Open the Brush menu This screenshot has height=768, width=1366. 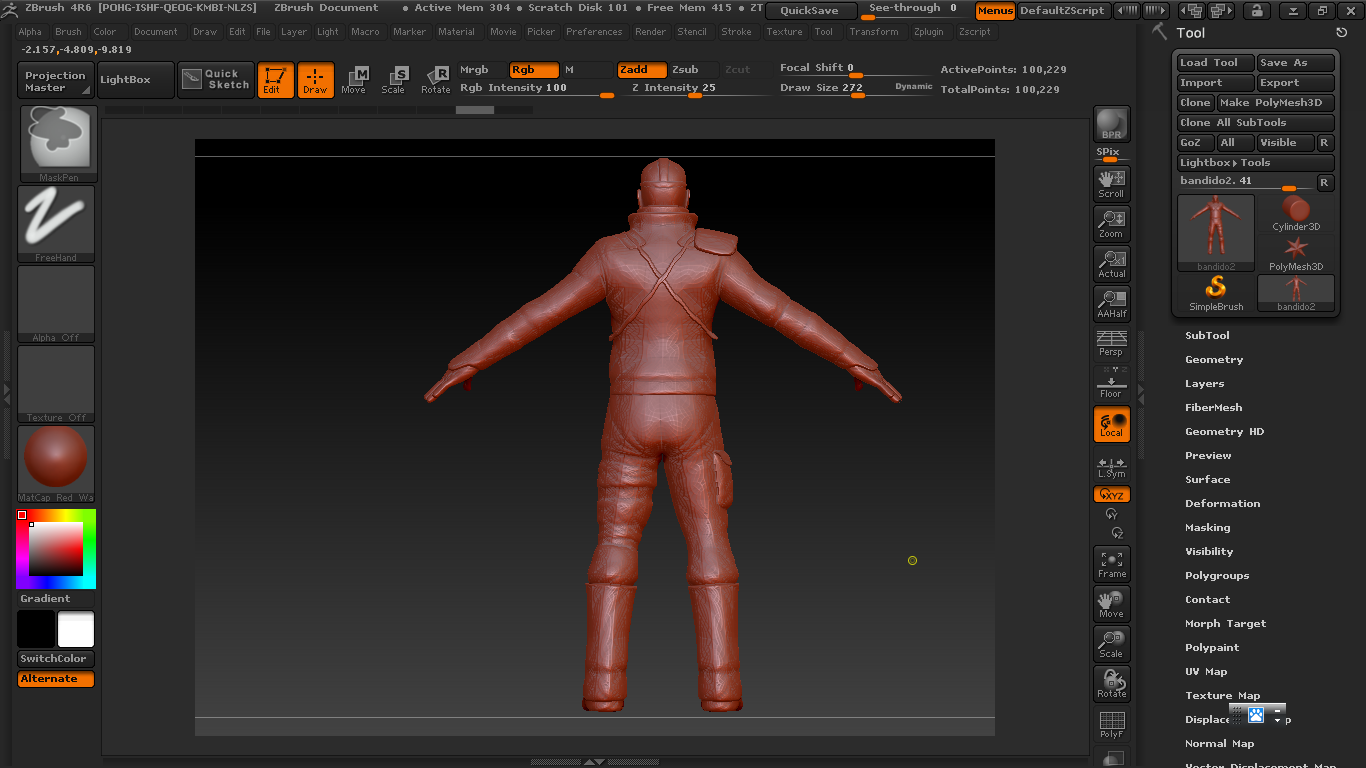[68, 32]
